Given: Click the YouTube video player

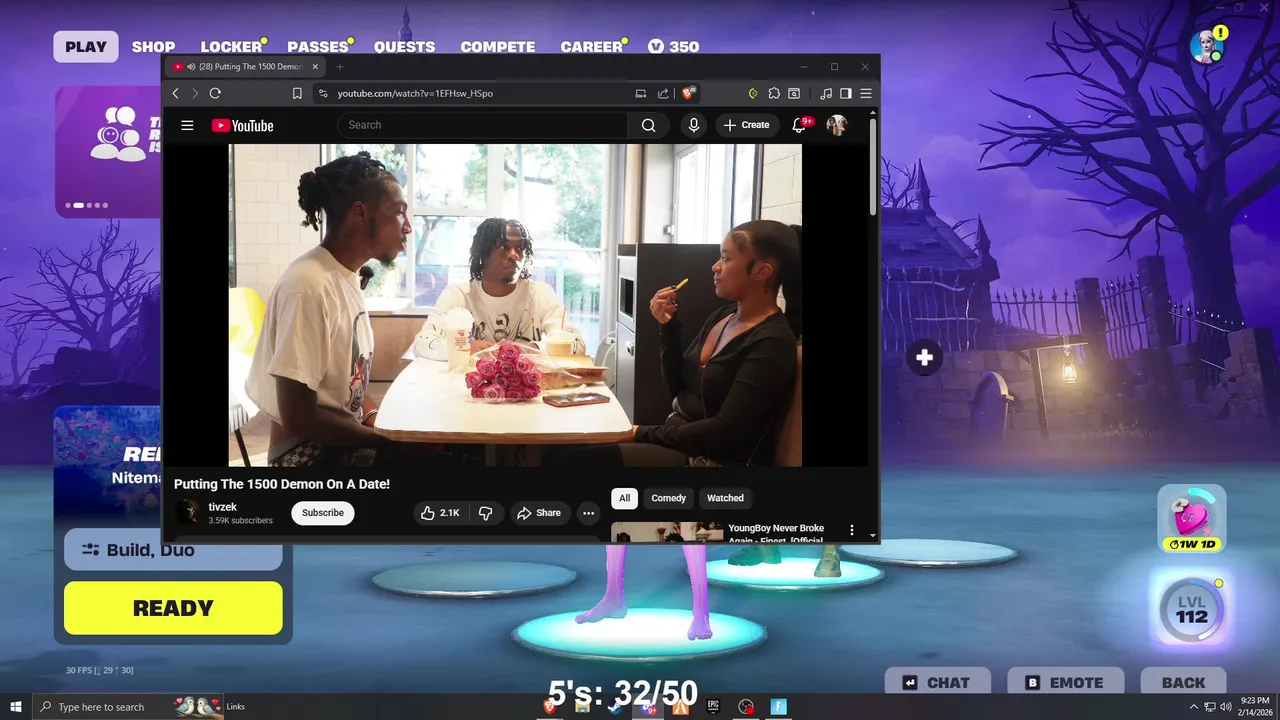Looking at the screenshot, I should coord(515,305).
